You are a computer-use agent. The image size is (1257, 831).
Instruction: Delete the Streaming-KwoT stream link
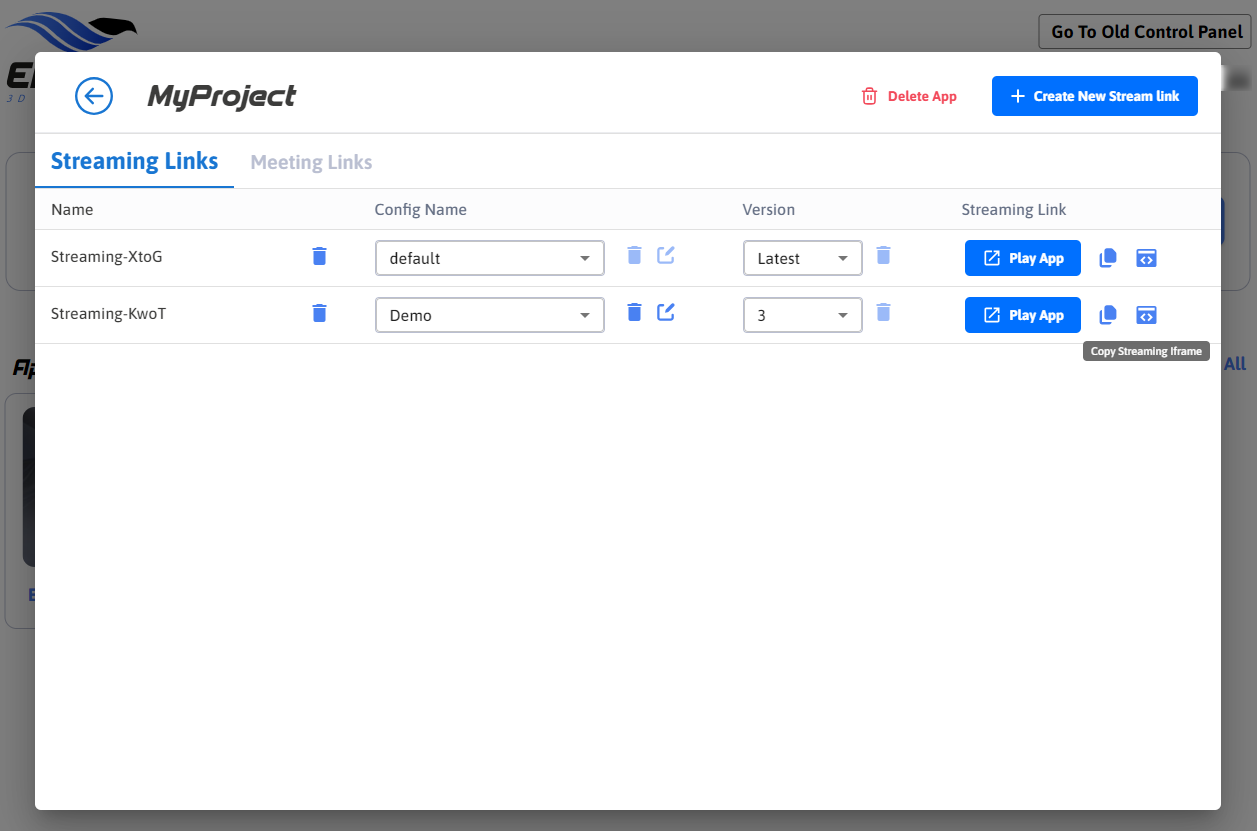(319, 313)
